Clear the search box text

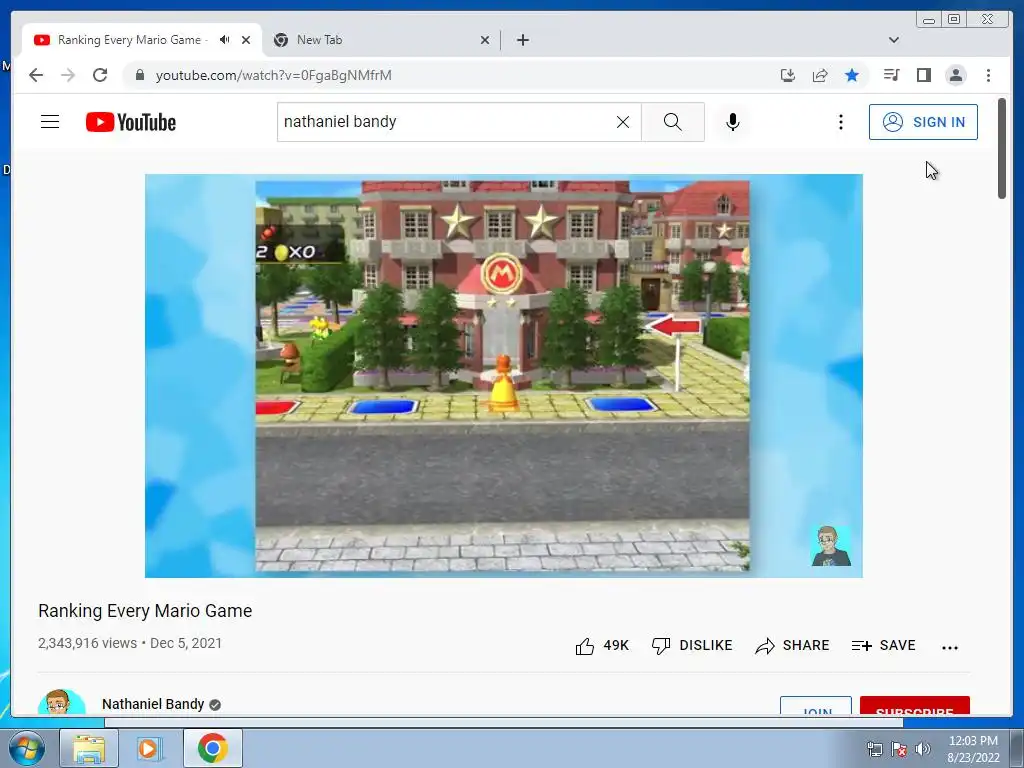[x=623, y=122]
